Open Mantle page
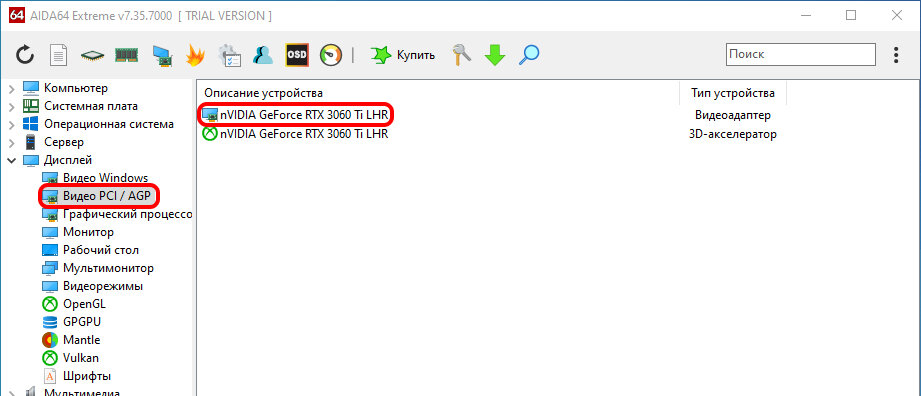921x396 pixels. (81, 340)
